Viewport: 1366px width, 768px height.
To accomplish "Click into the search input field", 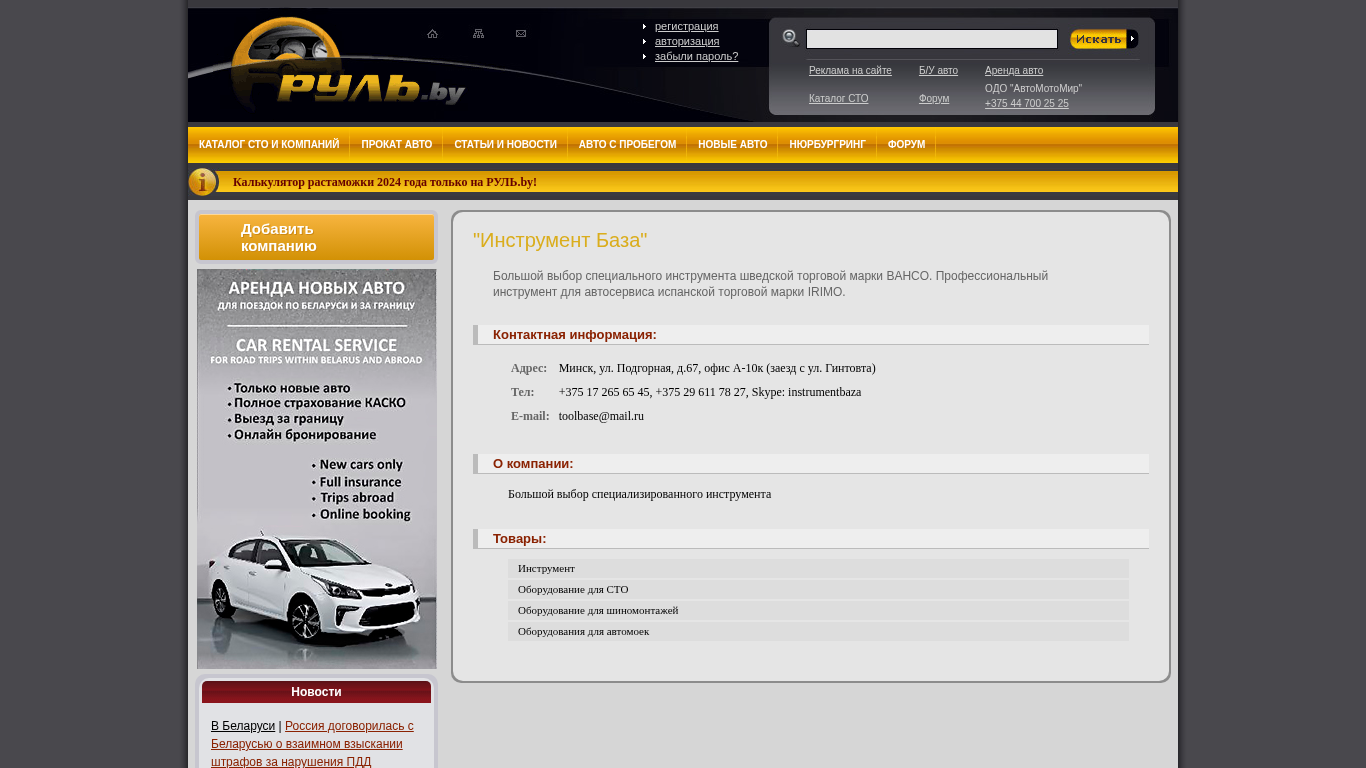I will click(x=931, y=39).
